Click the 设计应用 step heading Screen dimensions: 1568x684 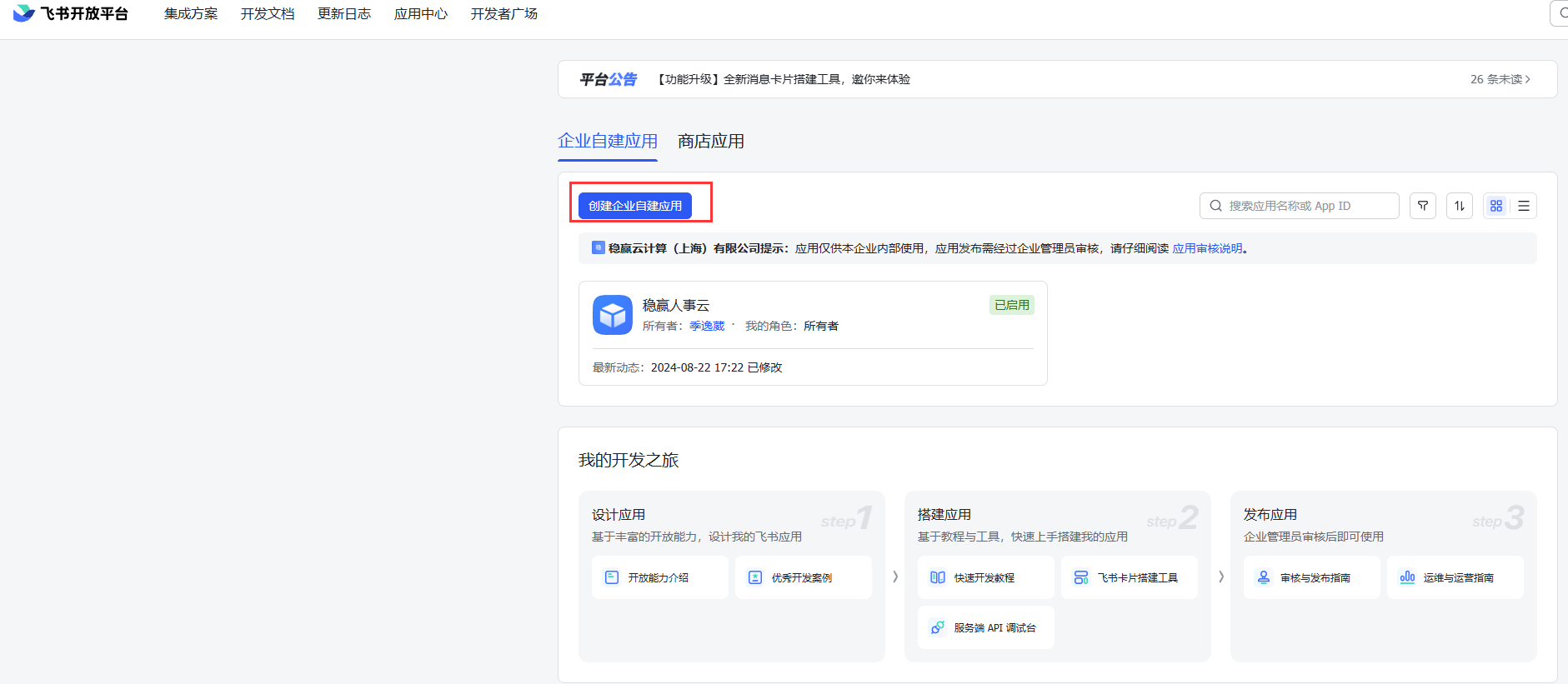point(619,515)
